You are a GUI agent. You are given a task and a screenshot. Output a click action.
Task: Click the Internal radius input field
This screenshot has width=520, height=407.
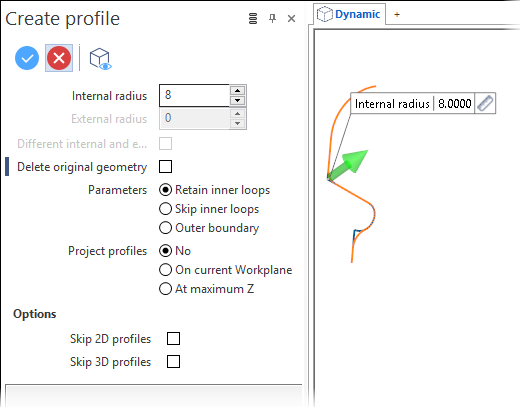click(195, 95)
